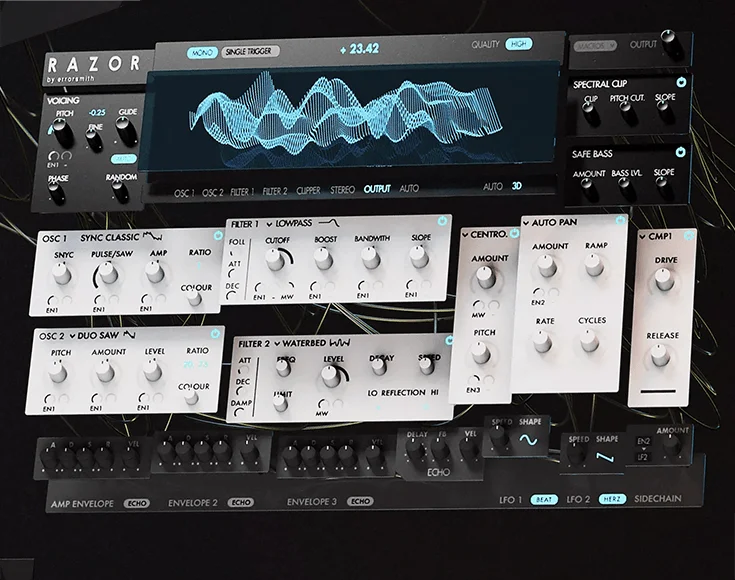
Task: Switch display to the OSC 1 tab
Action: tap(184, 193)
